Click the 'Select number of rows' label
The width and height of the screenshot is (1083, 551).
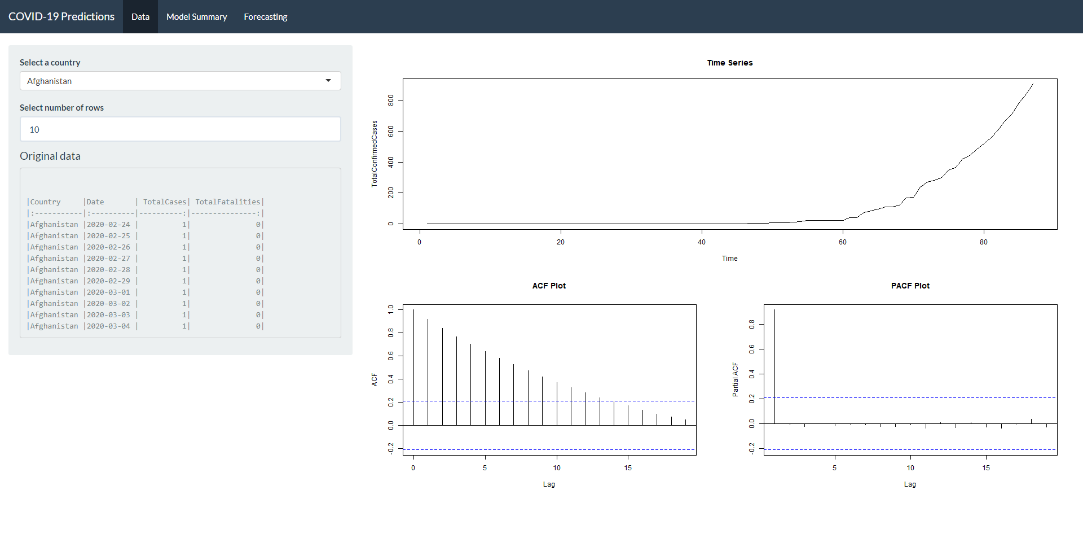(x=61, y=107)
